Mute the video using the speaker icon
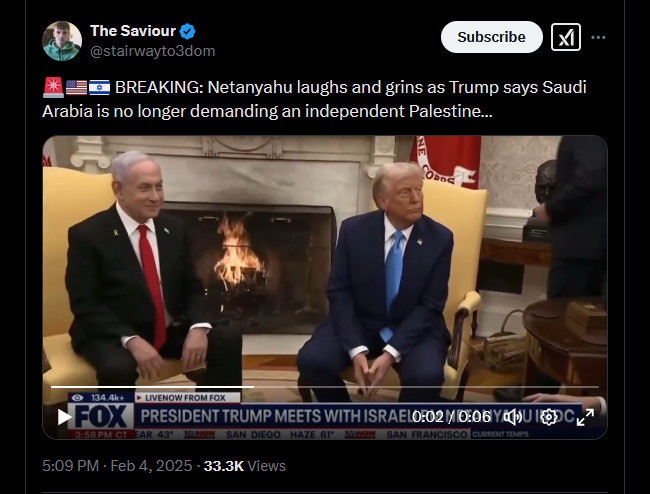 pyautogui.click(x=513, y=417)
